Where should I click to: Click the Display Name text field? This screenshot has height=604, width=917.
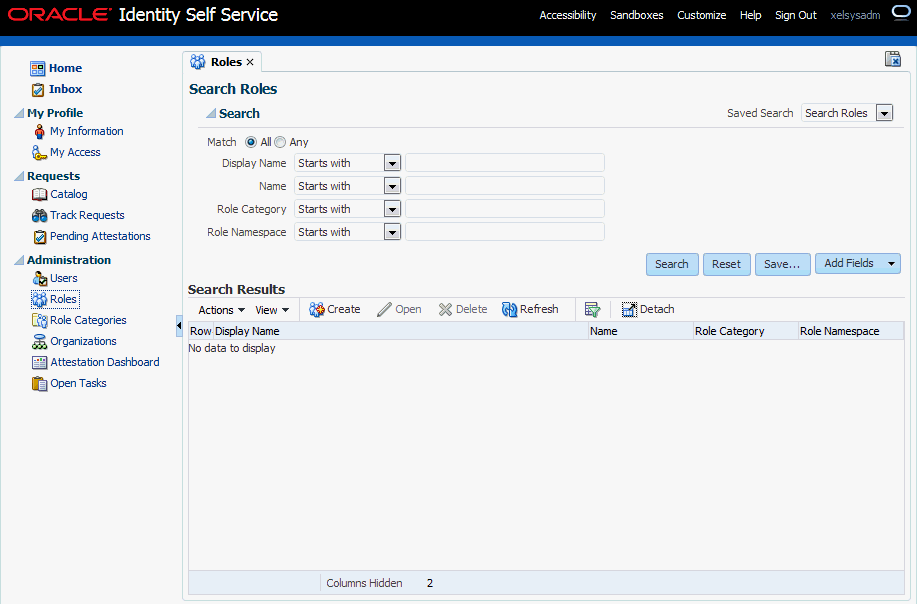505,163
